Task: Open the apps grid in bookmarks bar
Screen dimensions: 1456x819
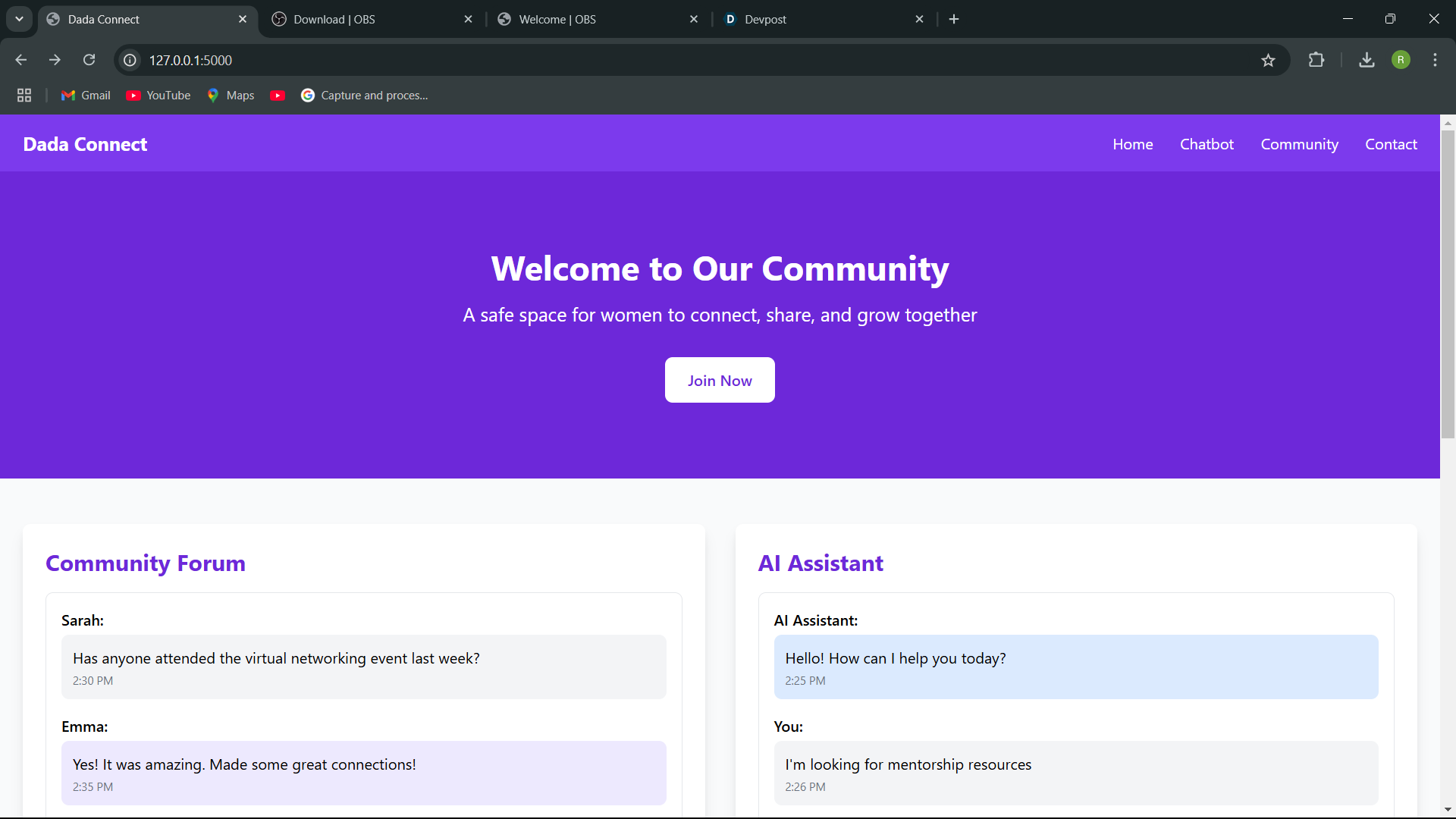Action: click(x=24, y=96)
